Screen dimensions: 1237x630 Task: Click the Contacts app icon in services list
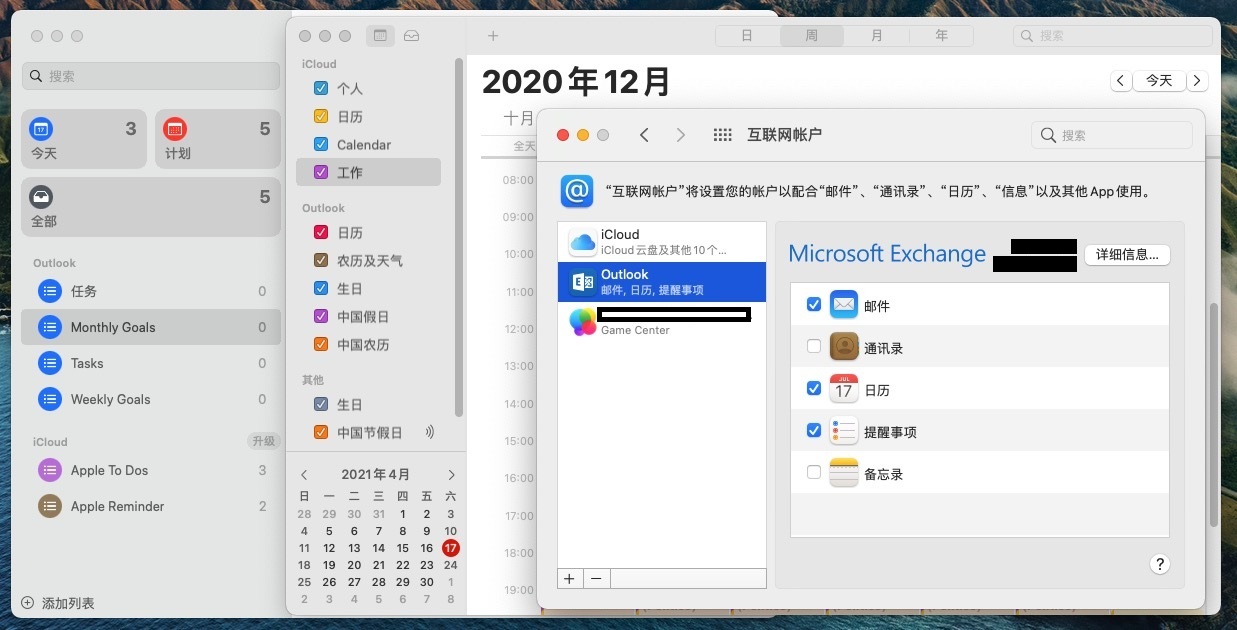pyautogui.click(x=844, y=346)
